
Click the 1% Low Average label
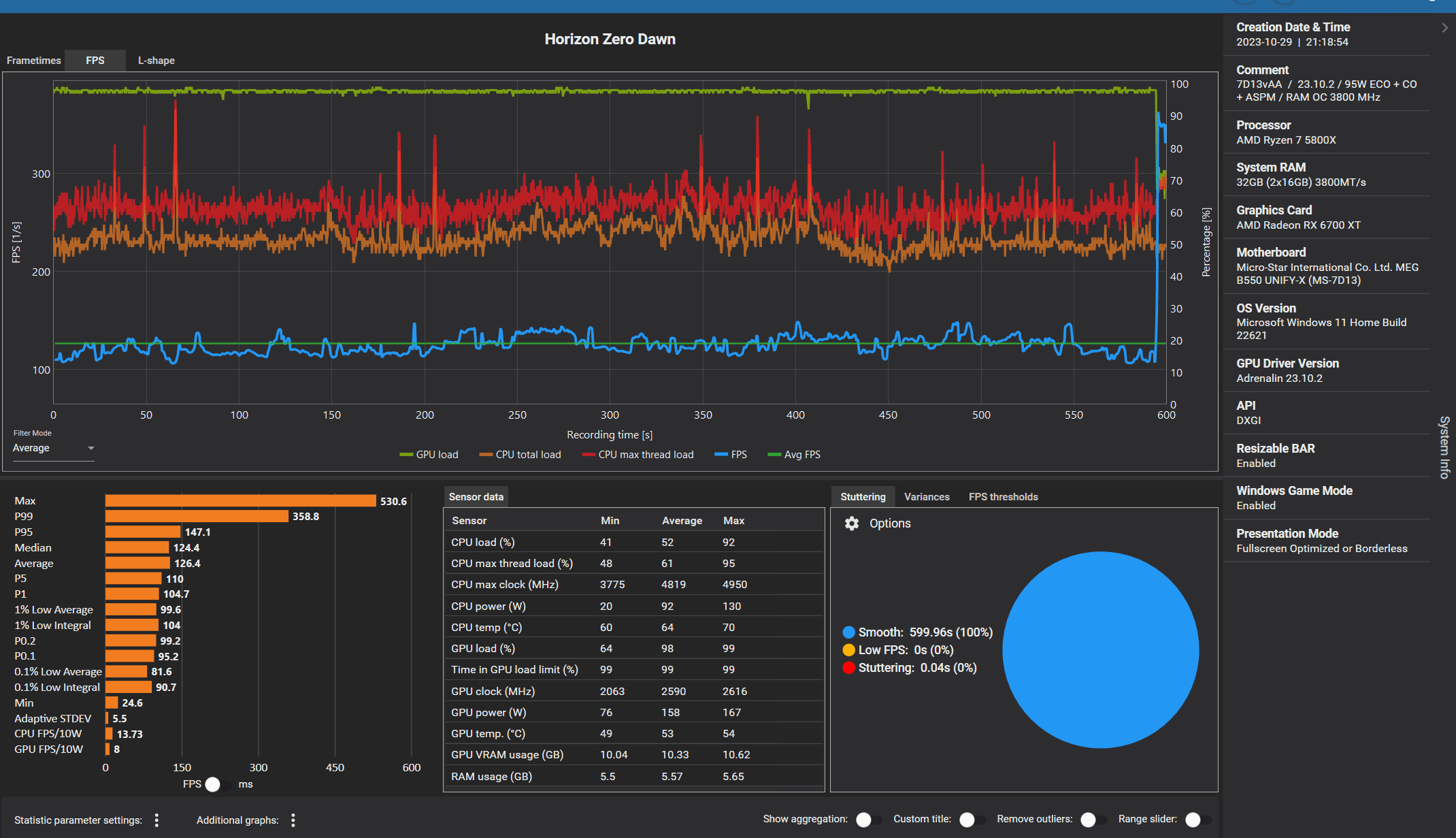point(54,610)
